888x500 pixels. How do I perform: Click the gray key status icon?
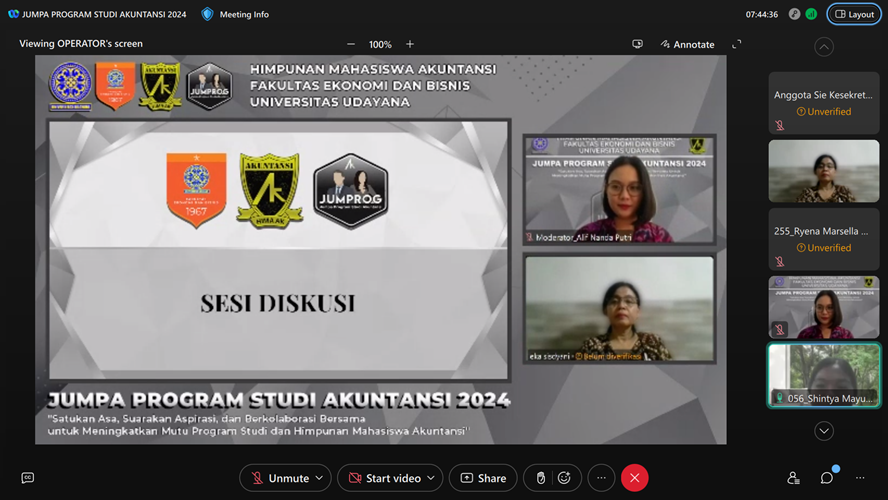794,14
